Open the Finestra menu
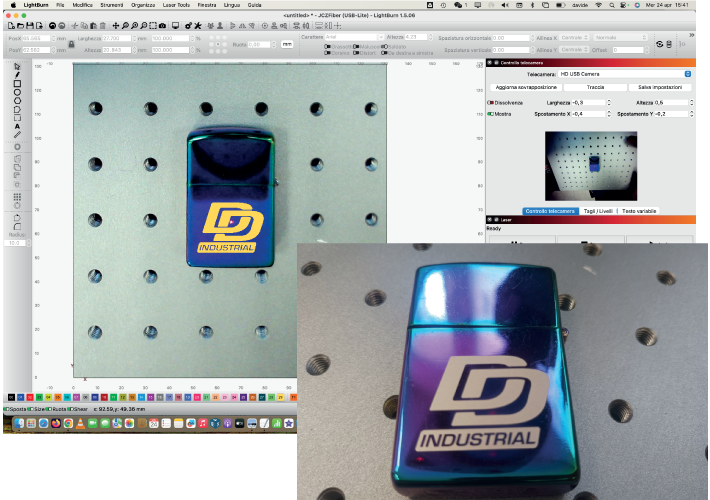Screen dimensions: 710x500 (x=206, y=5)
